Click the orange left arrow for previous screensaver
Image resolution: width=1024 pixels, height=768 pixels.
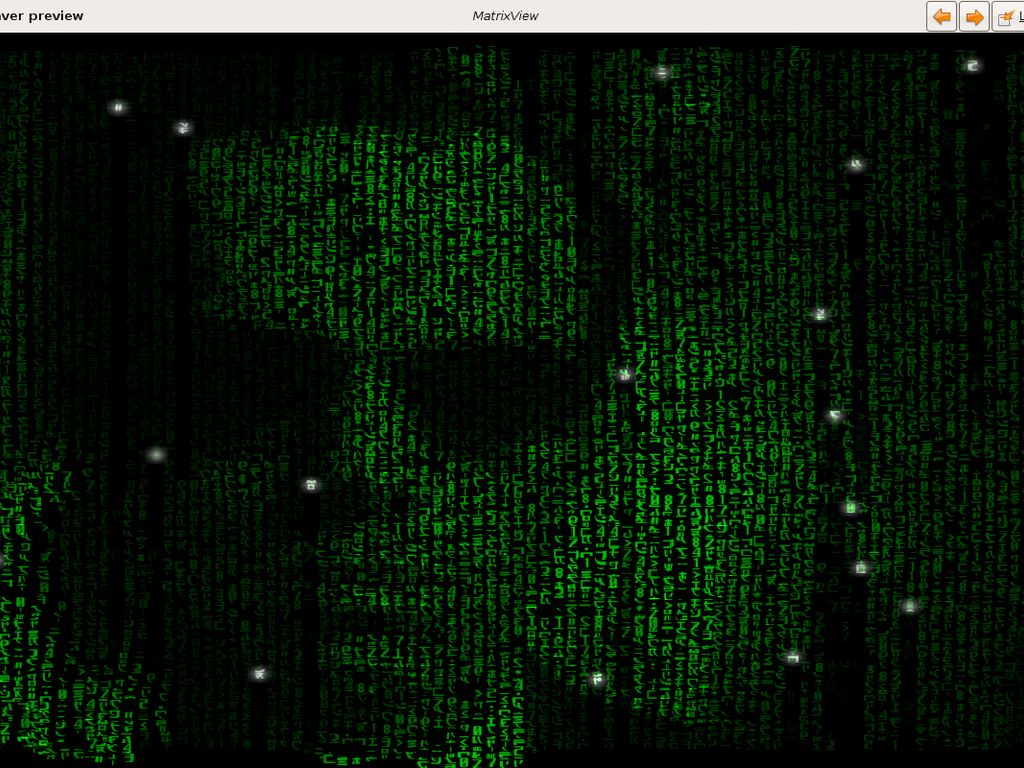[941, 17]
